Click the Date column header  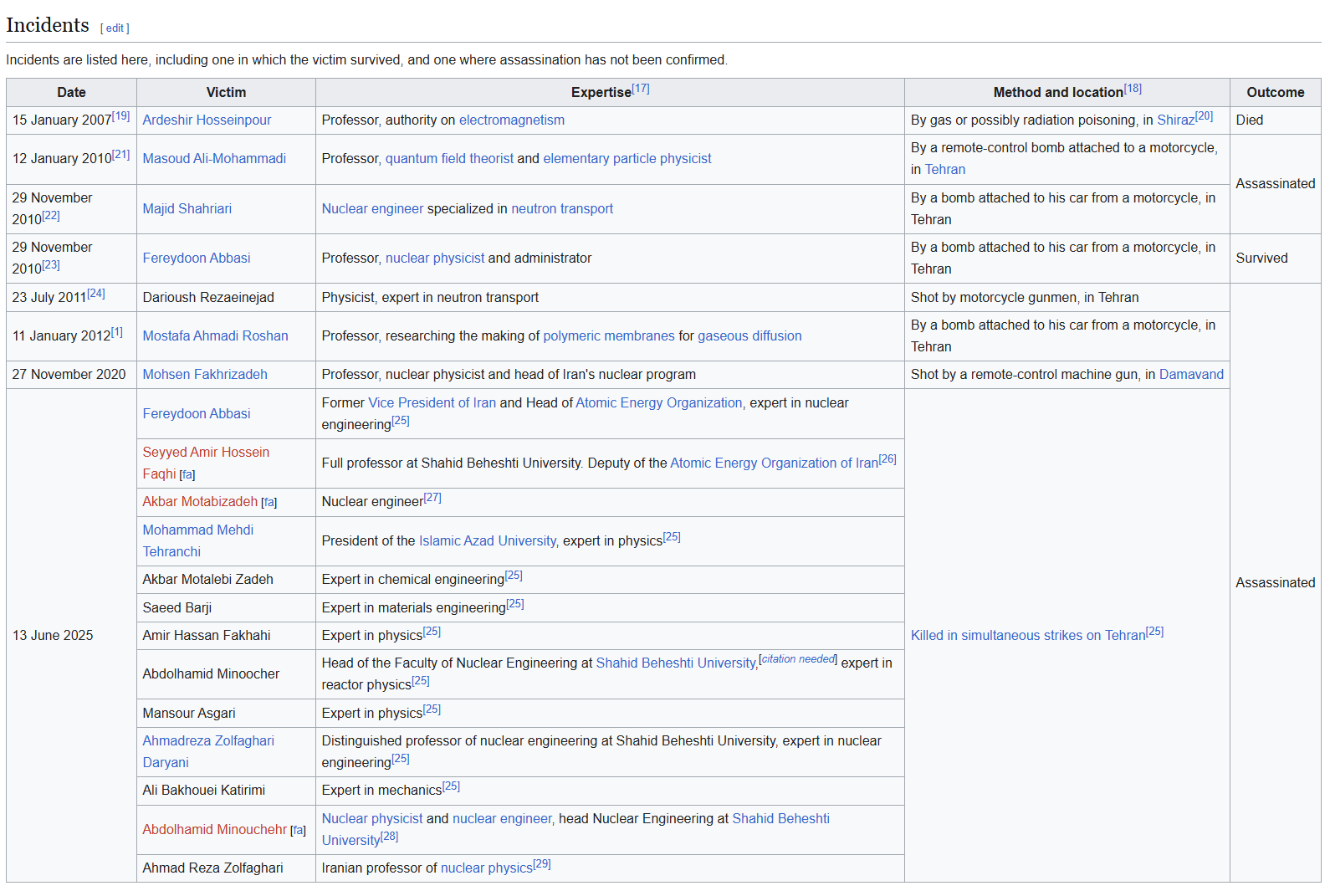(71, 93)
